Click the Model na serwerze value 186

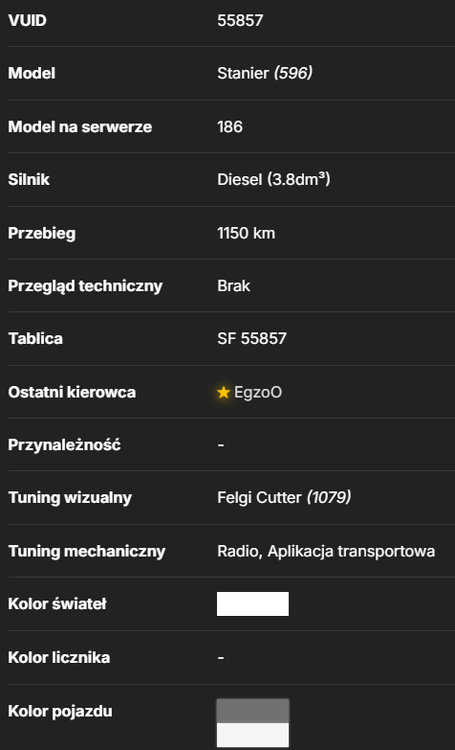click(x=230, y=127)
